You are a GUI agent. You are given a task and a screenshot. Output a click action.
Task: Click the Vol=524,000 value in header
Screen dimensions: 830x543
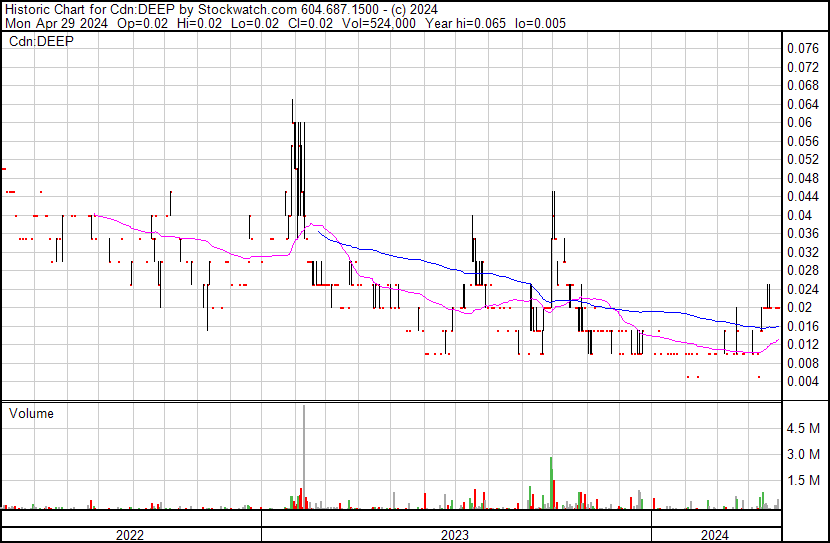click(x=379, y=23)
